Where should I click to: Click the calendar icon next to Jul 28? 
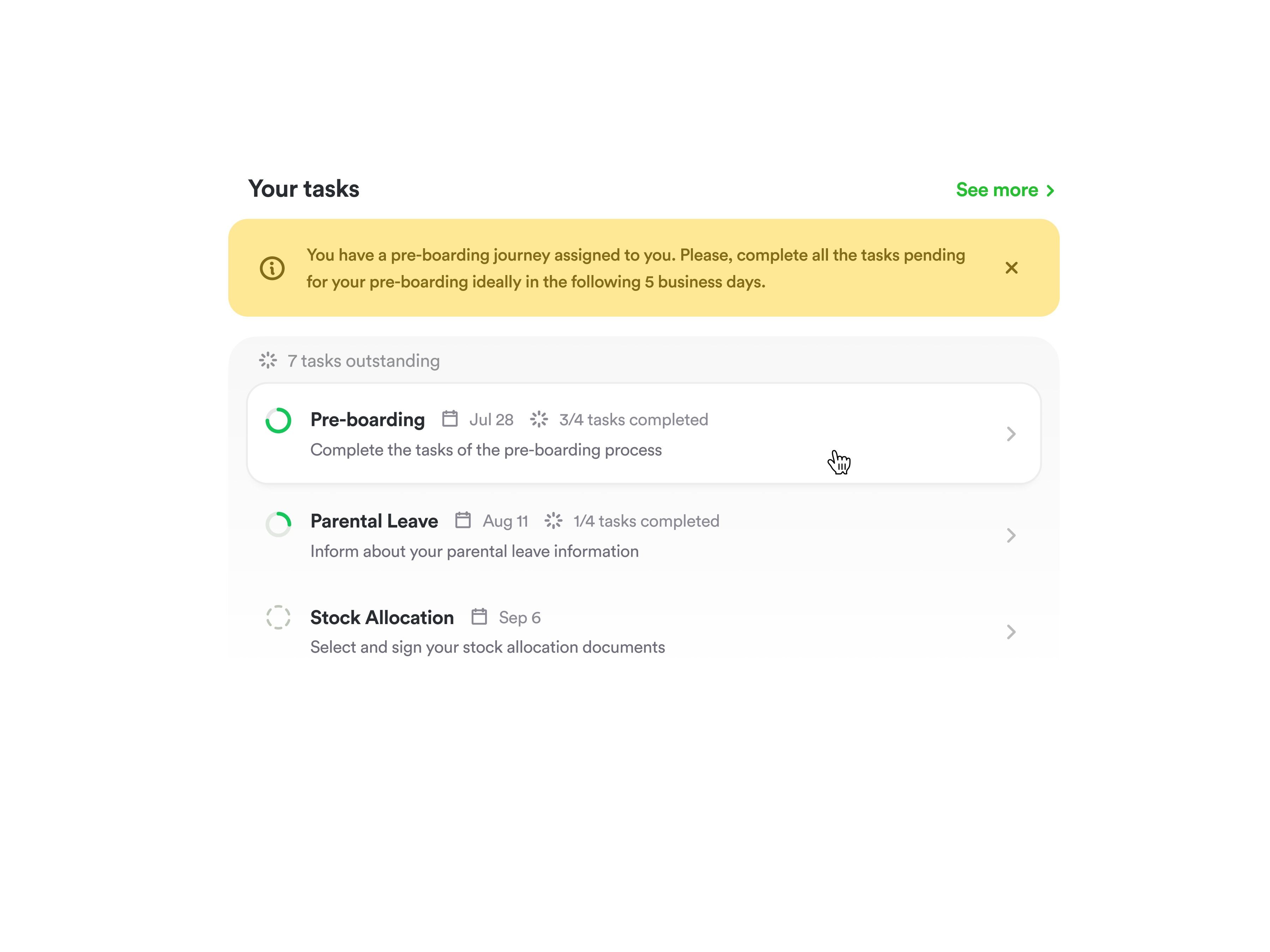tap(449, 419)
